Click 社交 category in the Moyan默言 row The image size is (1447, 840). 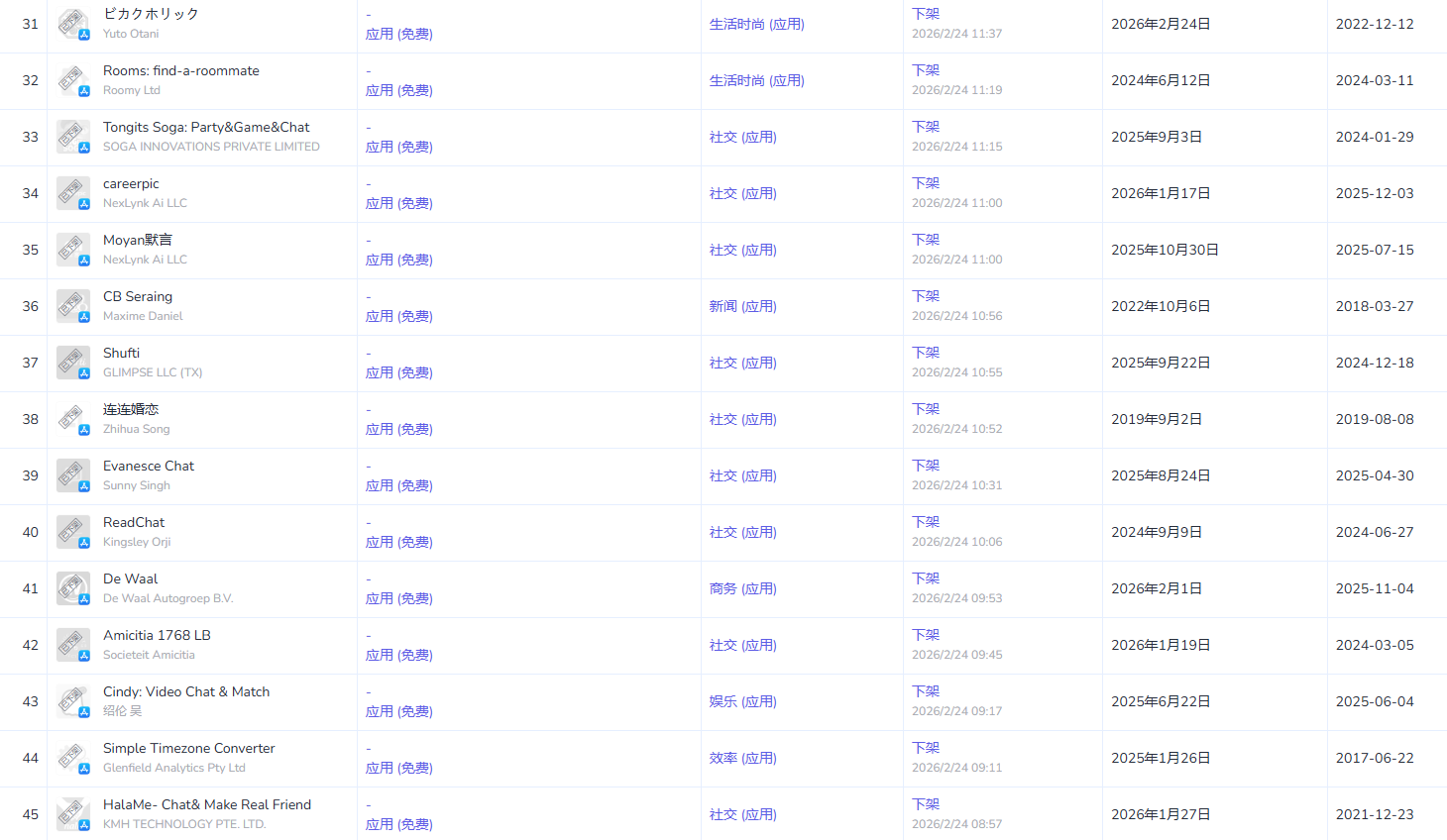pos(743,250)
